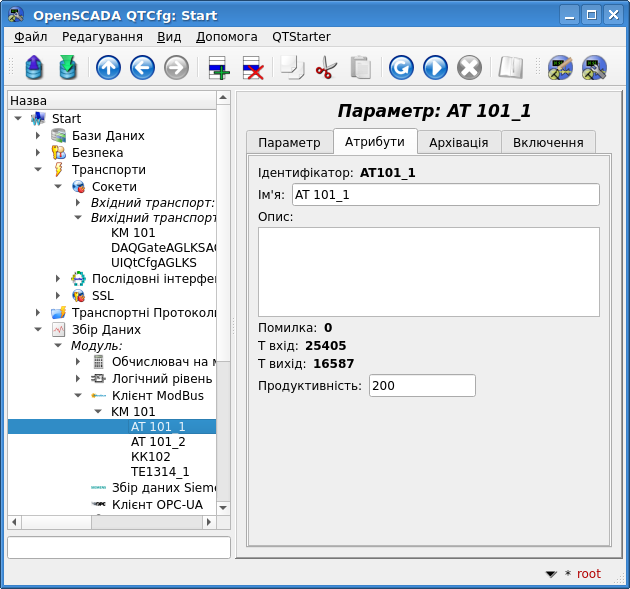Click the Назва column header
The height and width of the screenshot is (589, 630).
pos(112,100)
